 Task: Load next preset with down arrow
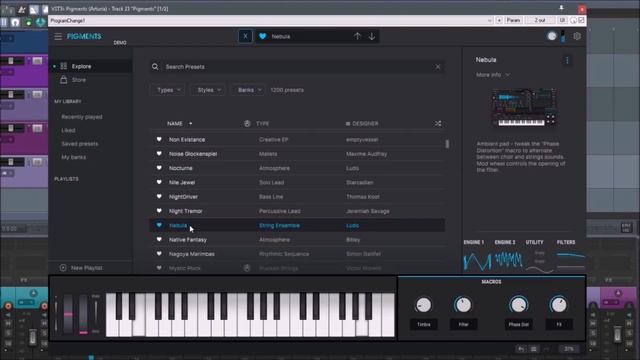click(372, 36)
